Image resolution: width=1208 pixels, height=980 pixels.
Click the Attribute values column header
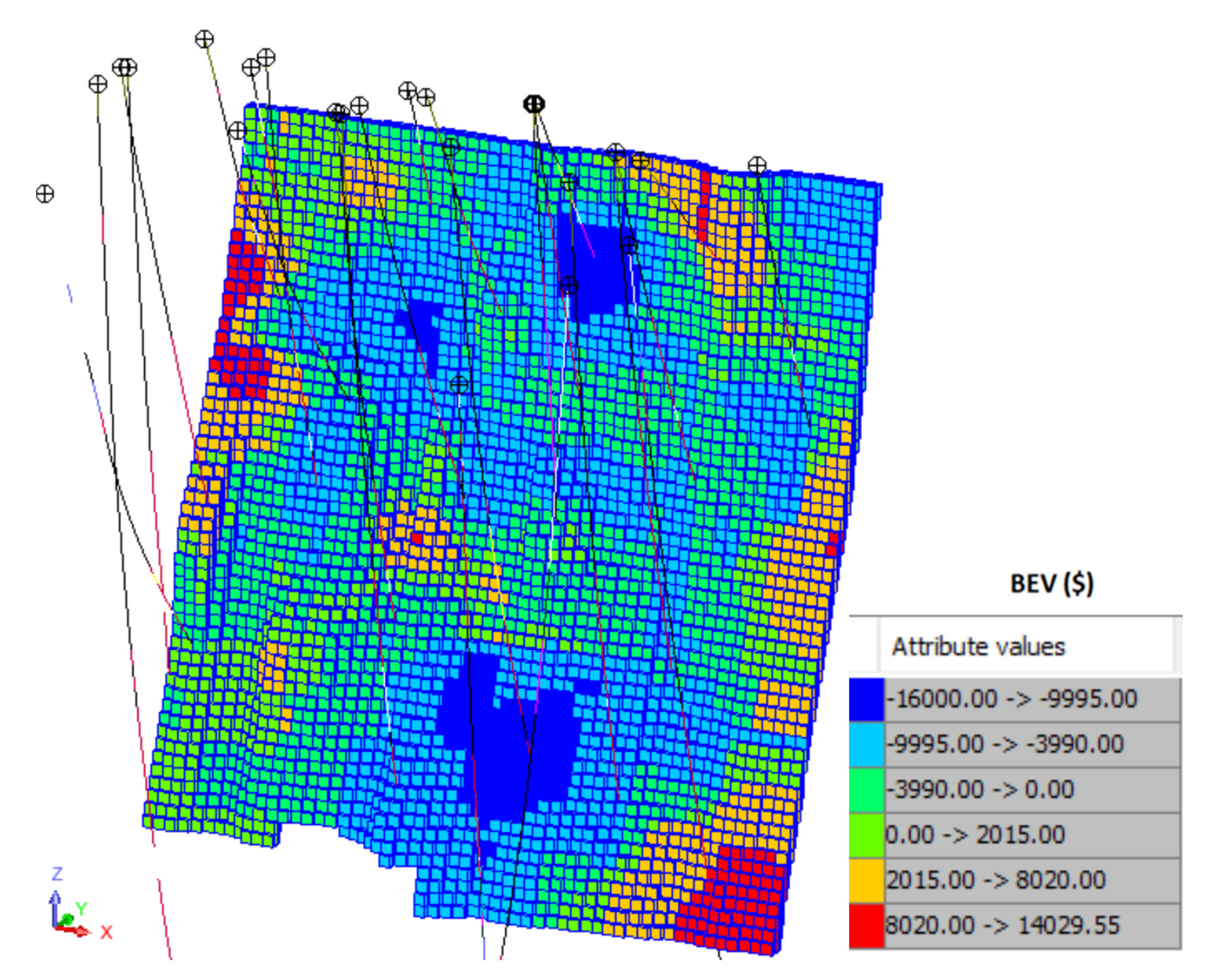(x=978, y=647)
